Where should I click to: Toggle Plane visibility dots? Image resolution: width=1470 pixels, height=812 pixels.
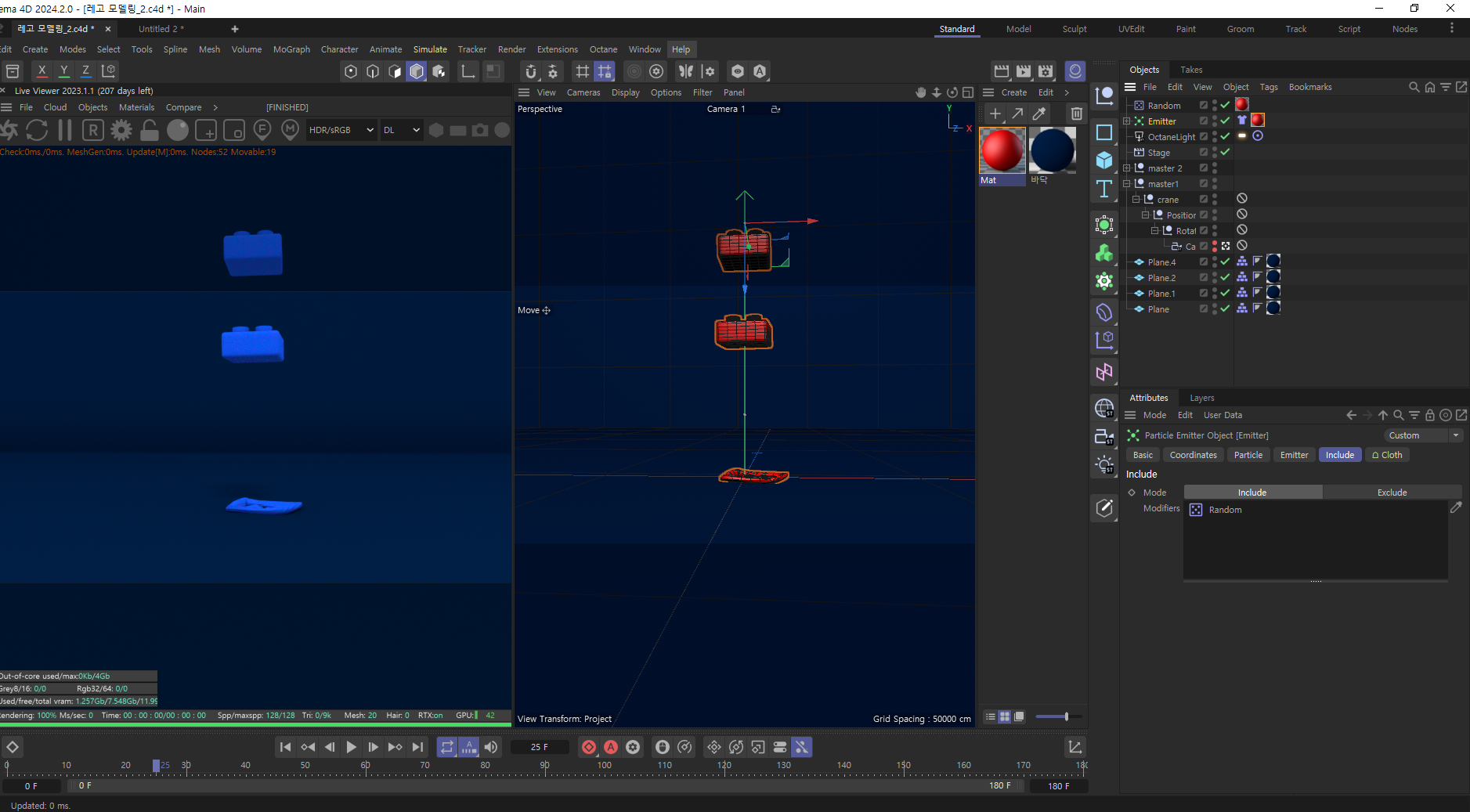1215,309
